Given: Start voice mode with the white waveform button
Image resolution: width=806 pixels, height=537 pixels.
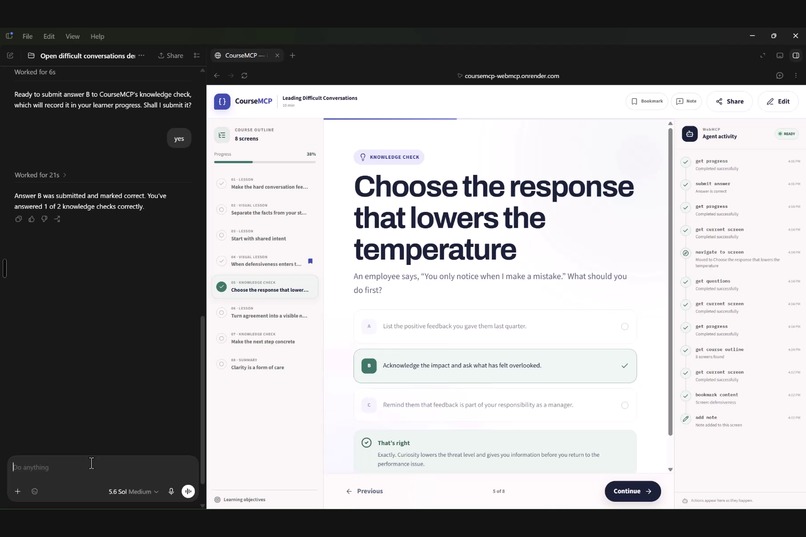Looking at the screenshot, I should click(188, 491).
